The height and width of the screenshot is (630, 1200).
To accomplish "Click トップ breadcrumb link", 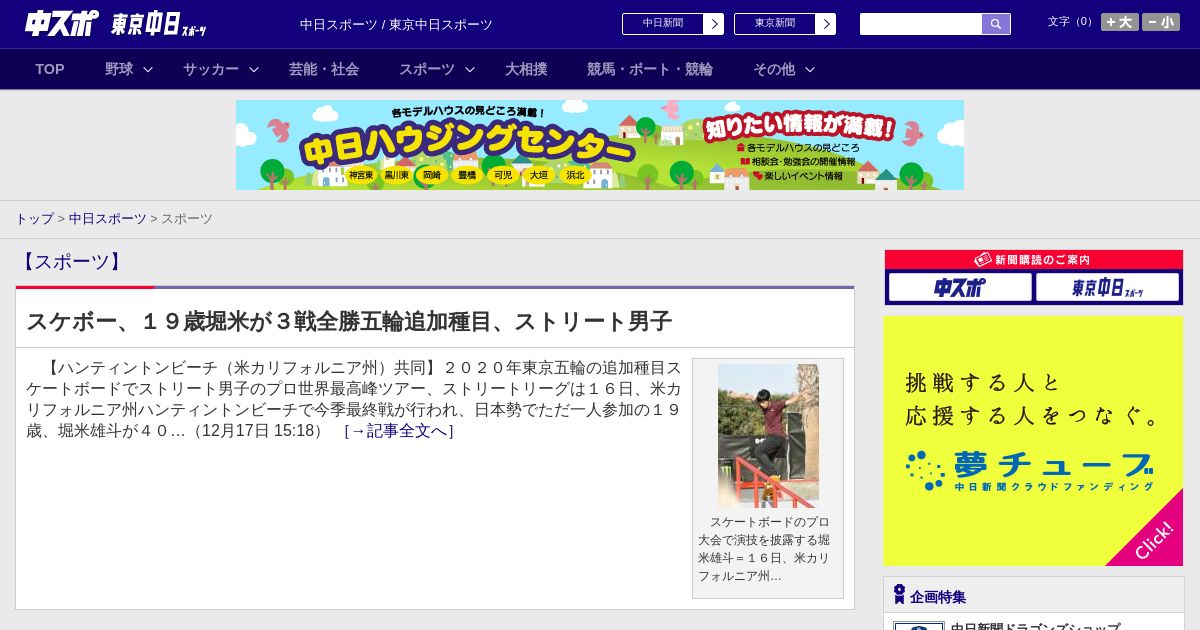I will (x=34, y=218).
